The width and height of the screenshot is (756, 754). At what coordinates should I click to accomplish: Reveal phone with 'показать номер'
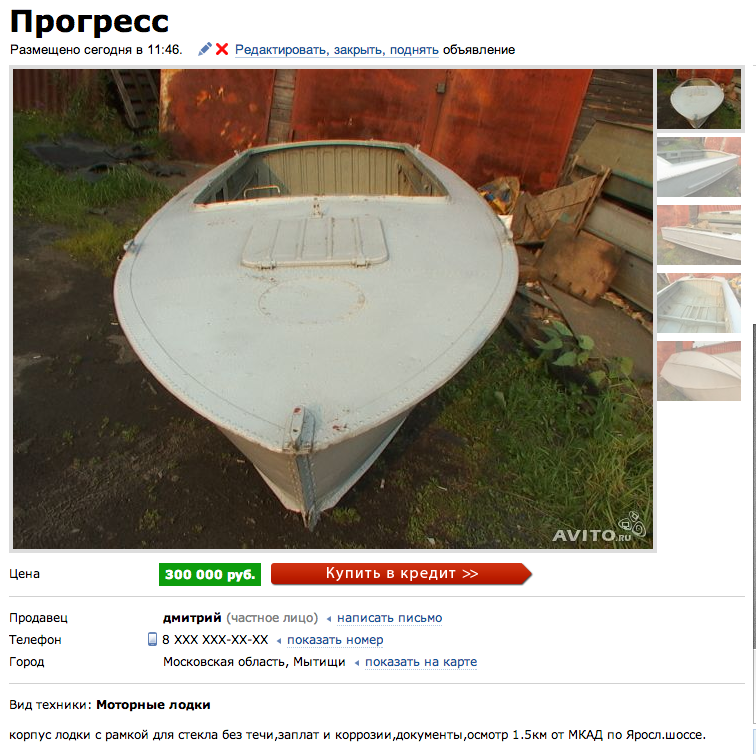pos(335,640)
